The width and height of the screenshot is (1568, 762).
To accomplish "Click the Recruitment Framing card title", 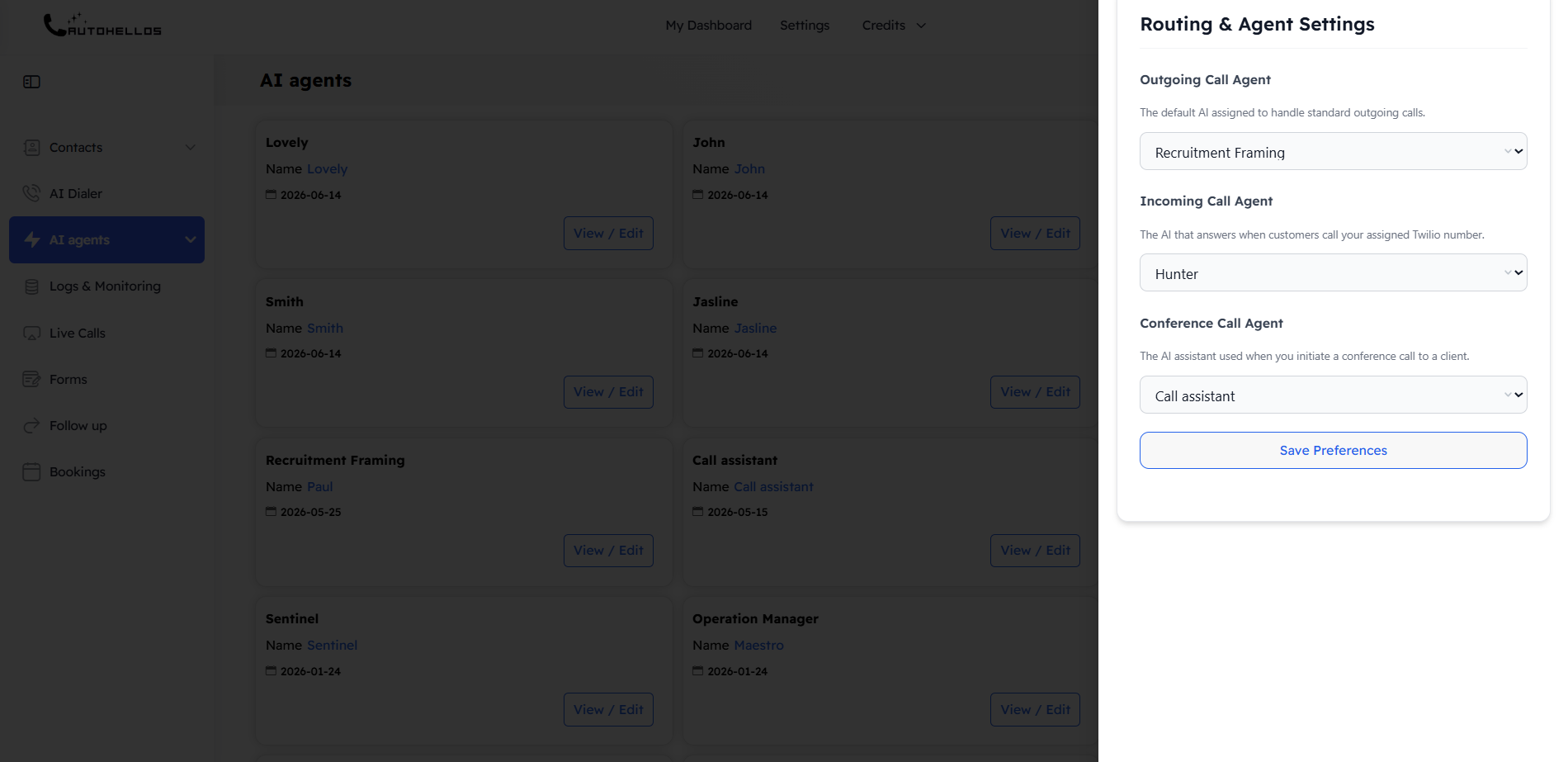I will 335,461.
